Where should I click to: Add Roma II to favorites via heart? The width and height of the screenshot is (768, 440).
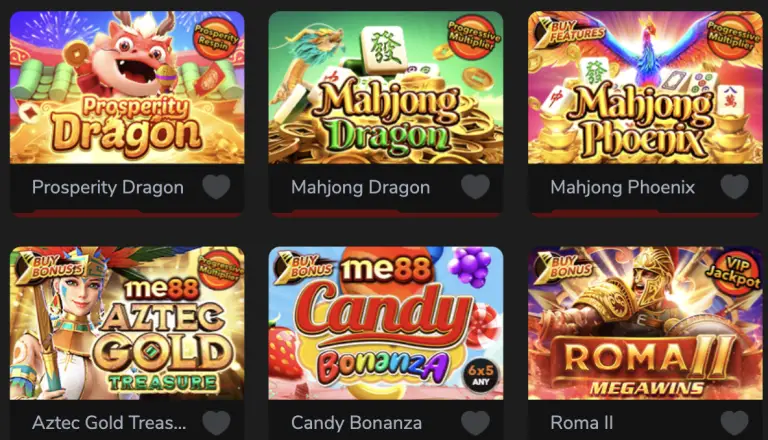(x=735, y=422)
